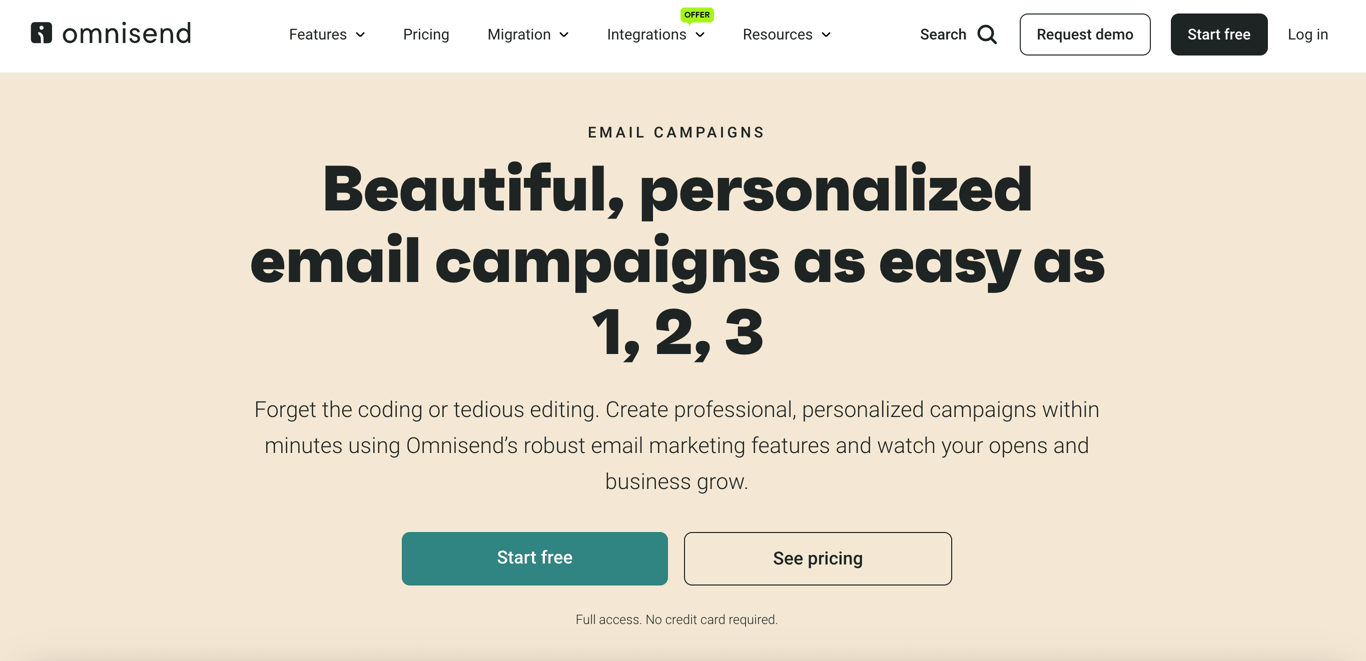Click the Omnisend logo
This screenshot has height=661, width=1366.
point(110,32)
